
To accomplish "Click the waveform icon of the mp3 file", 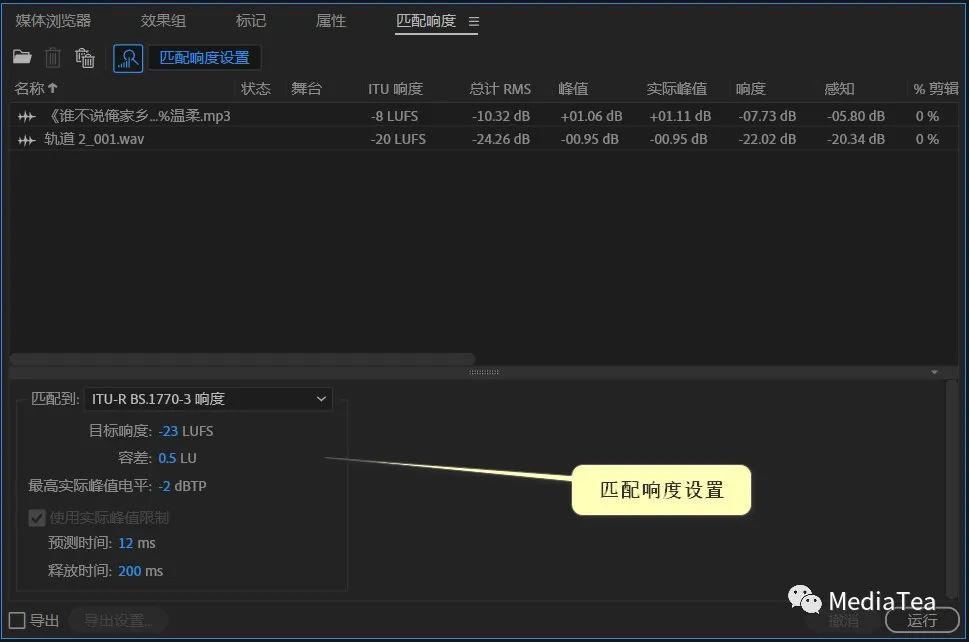I will point(27,116).
